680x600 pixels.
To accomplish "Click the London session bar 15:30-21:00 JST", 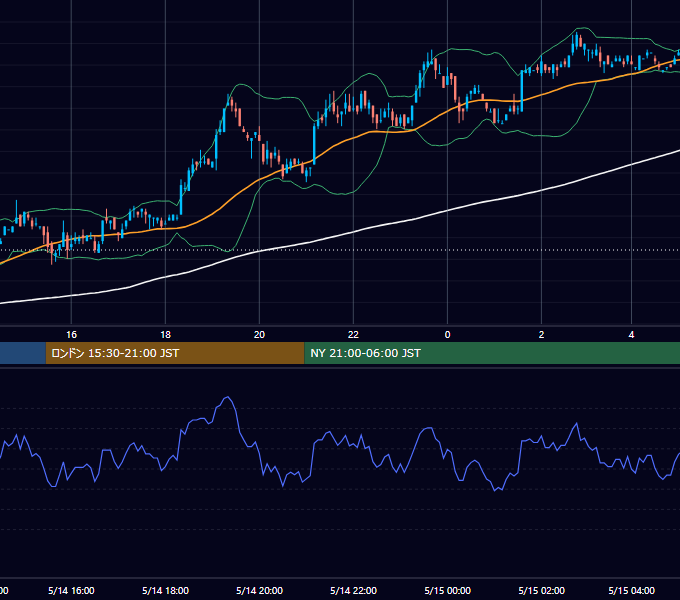I will [x=175, y=353].
